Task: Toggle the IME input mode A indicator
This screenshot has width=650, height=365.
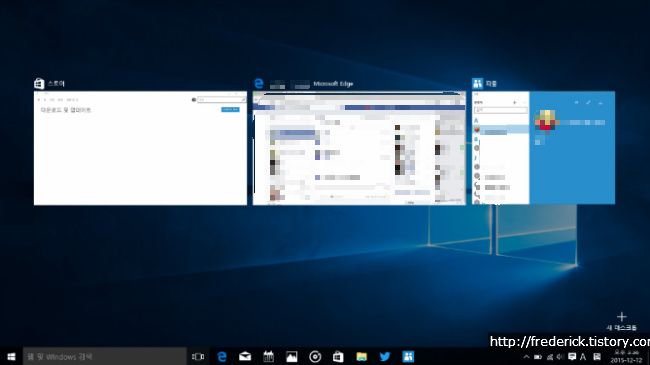Action: (x=583, y=357)
